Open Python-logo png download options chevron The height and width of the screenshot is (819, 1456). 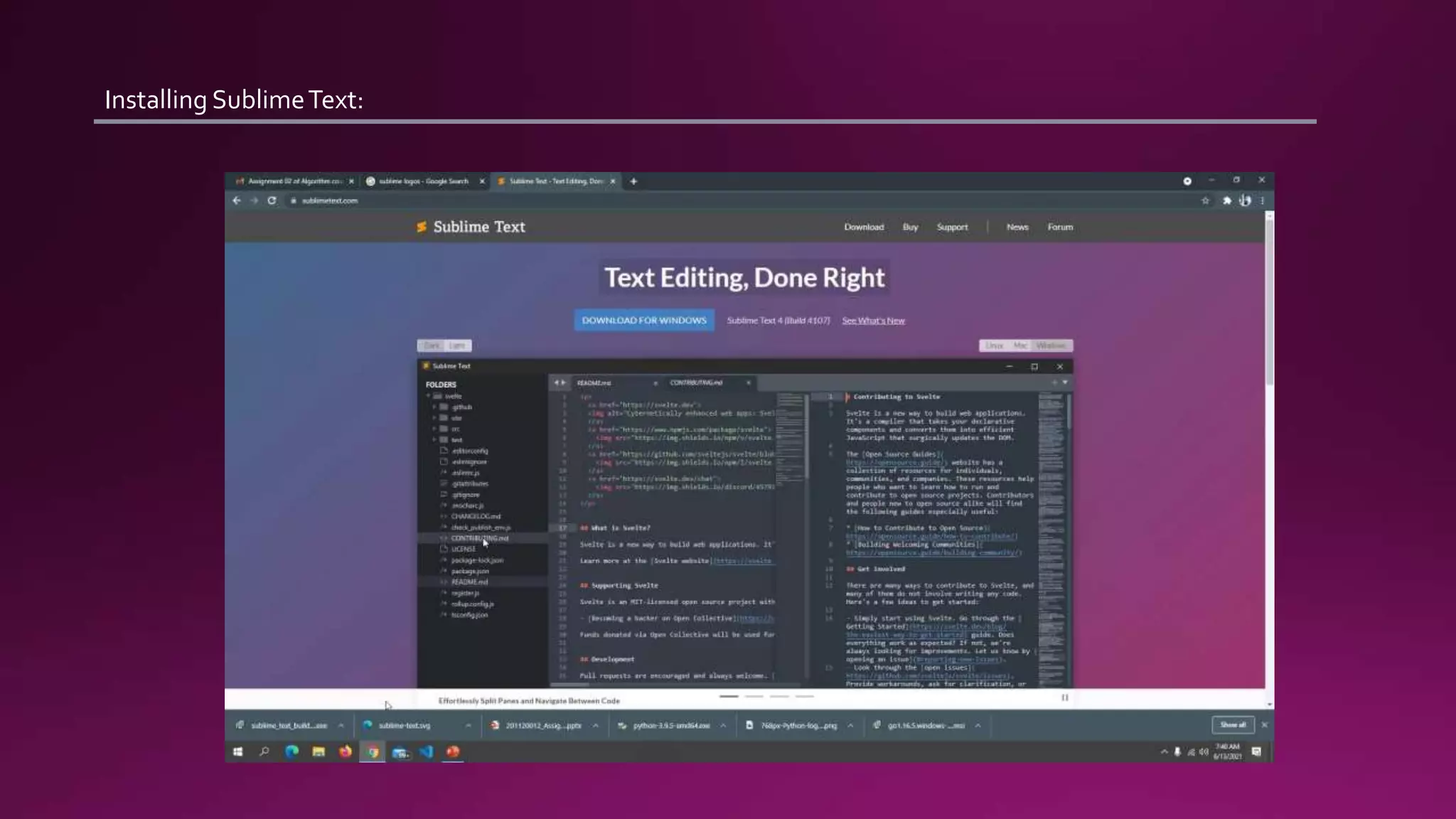(850, 725)
